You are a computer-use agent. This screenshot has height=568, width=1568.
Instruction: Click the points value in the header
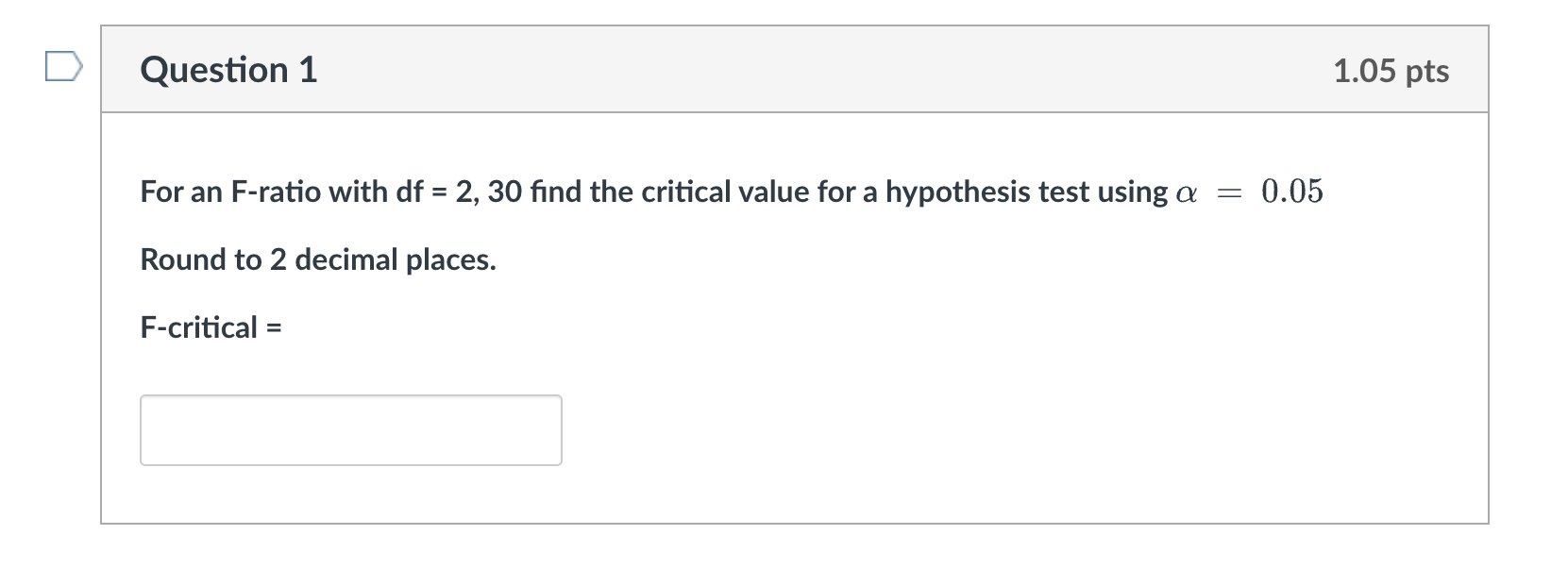1390,70
